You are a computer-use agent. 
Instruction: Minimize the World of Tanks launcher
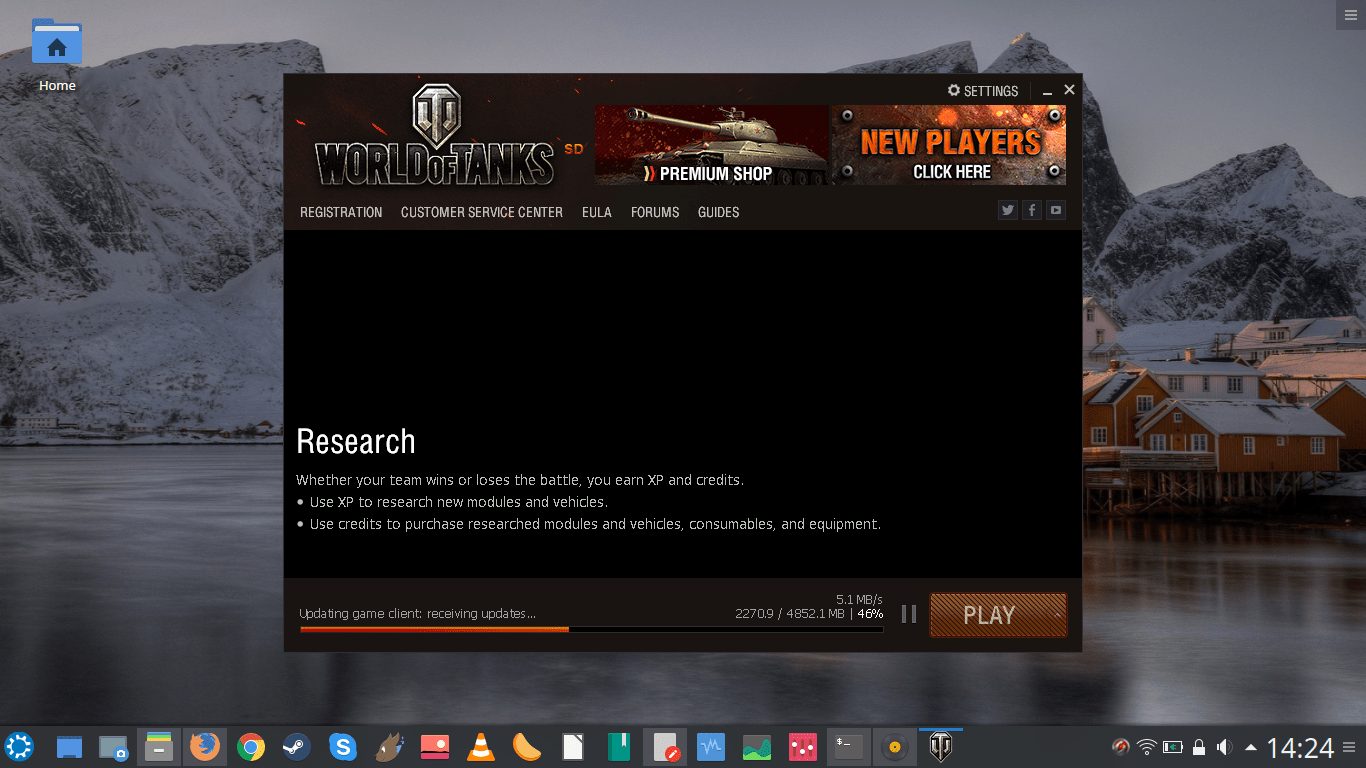coord(1047,91)
